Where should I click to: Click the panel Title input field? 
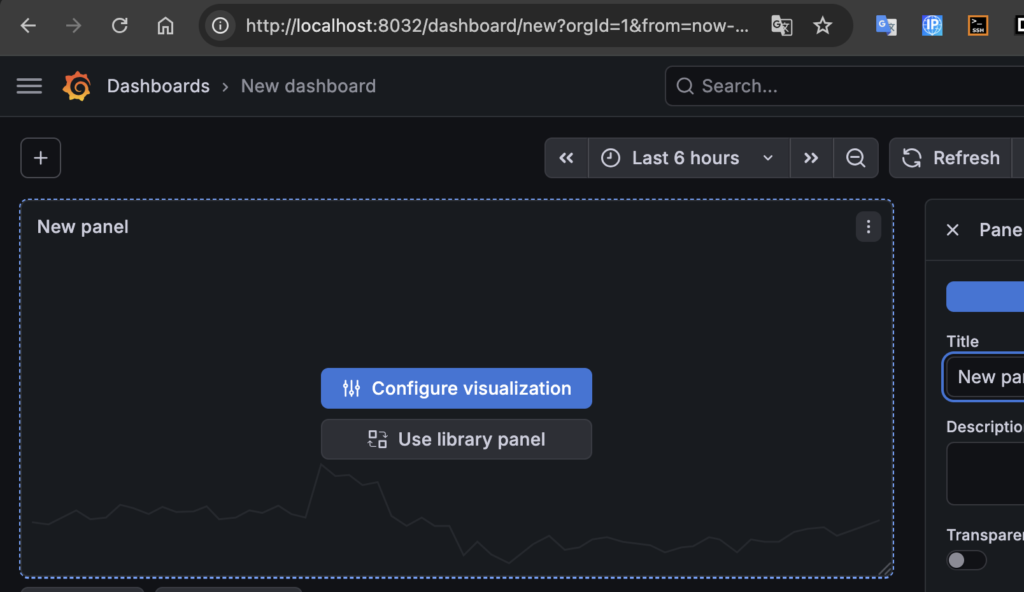(986, 376)
